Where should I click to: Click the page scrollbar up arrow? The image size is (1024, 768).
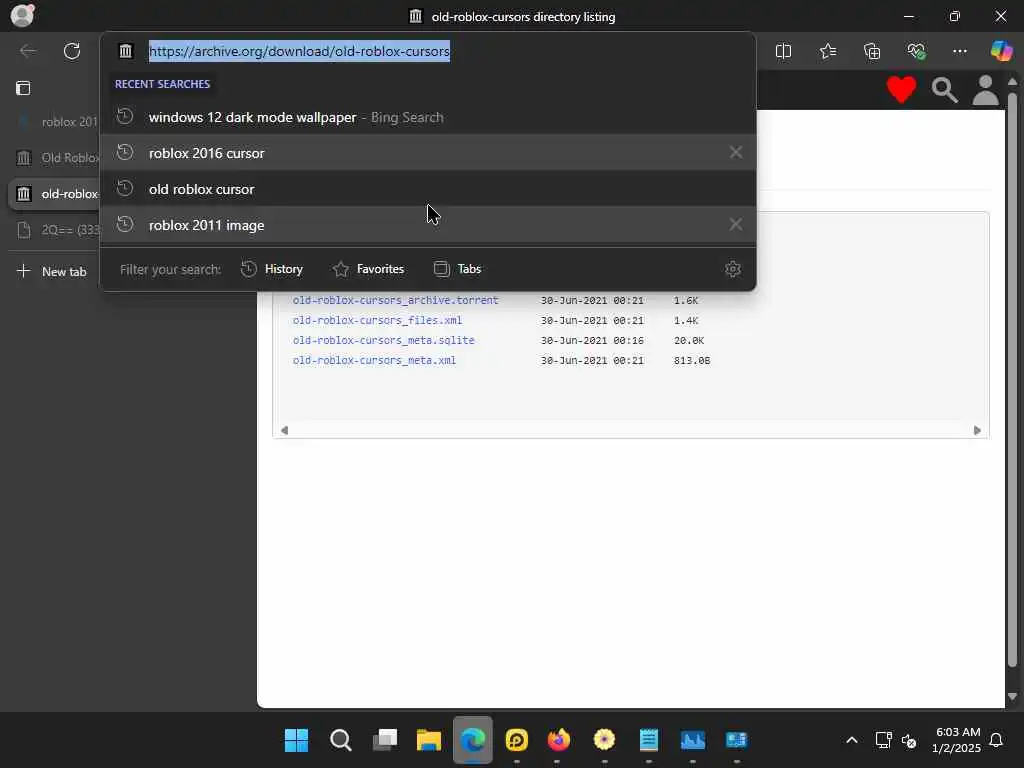pos(1012,82)
